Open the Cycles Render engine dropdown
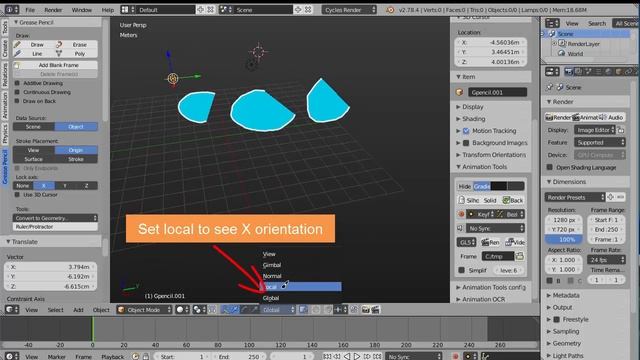The height and width of the screenshot is (360, 640). click(349, 9)
